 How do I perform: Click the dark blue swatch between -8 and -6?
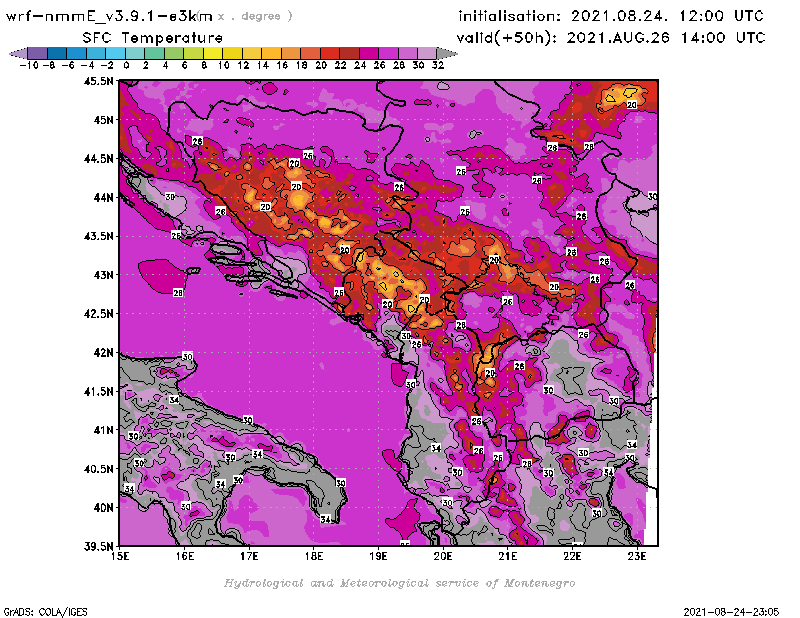click(x=57, y=54)
